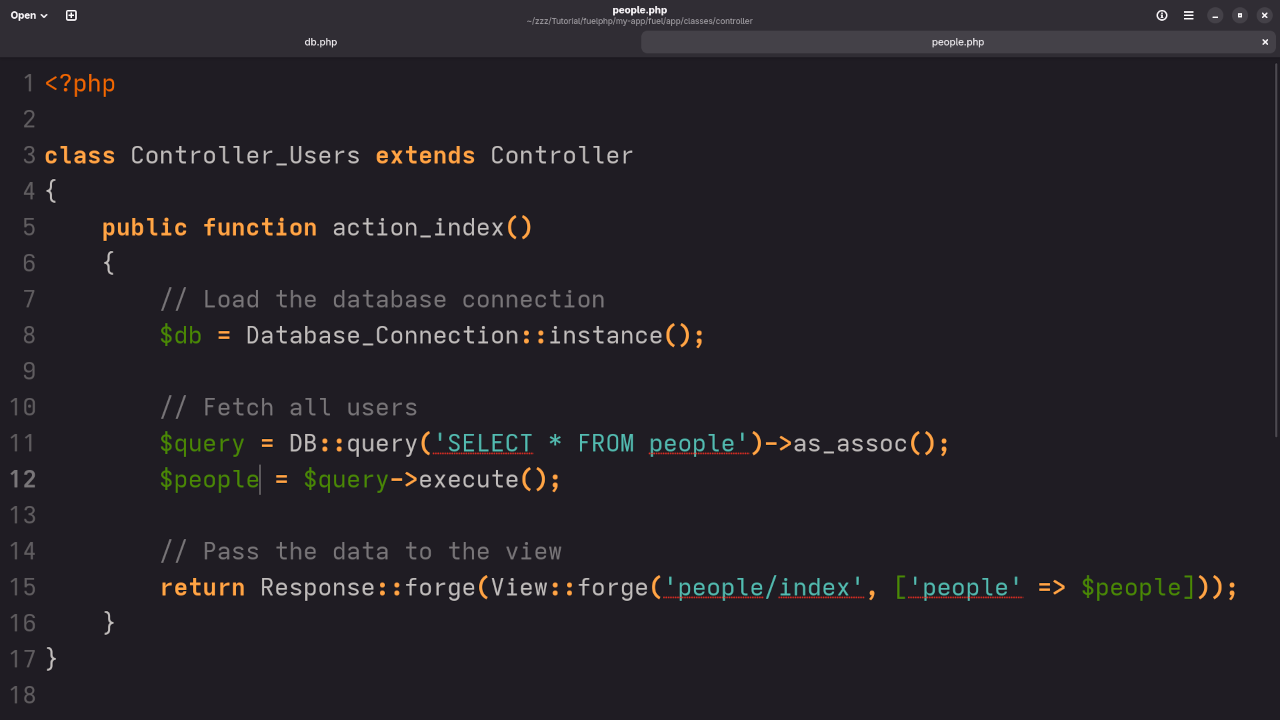This screenshot has height=720, width=1280.
Task: Click the vertical scrollbar of the editor
Action: click(1276, 250)
